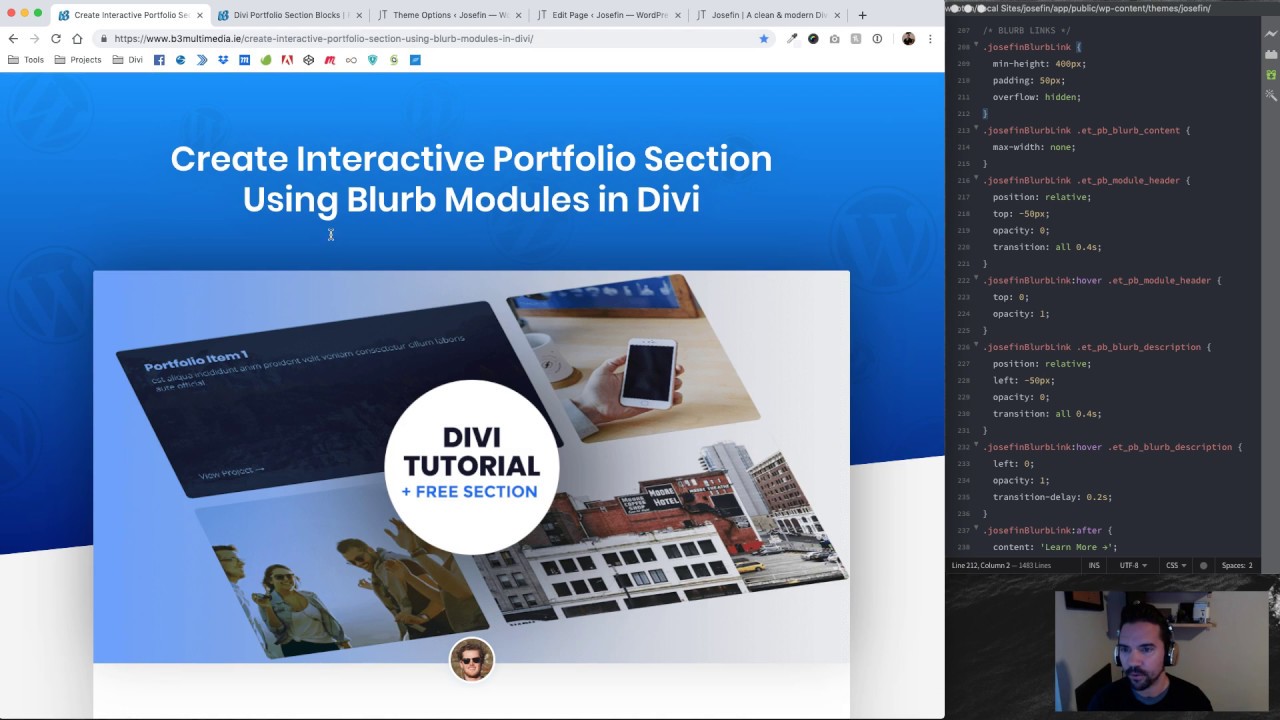Collapse the hover .et_pb_blurb_description rule on line 232

pos(976,447)
